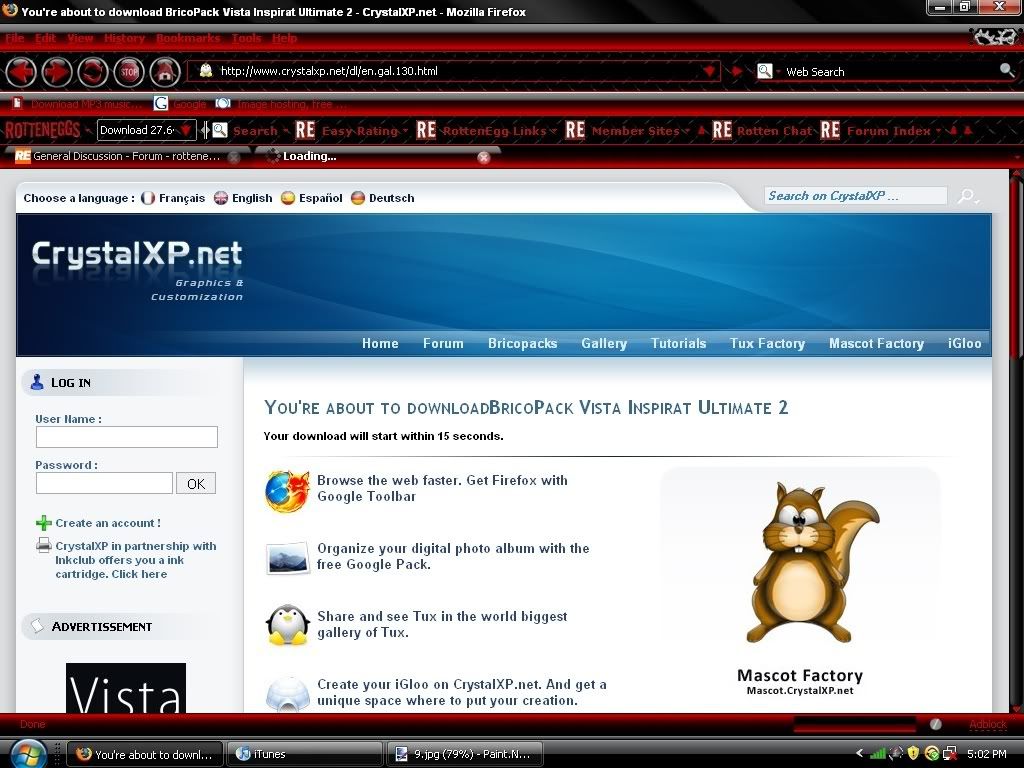Open the History menu
This screenshot has height=768, width=1024.
pyautogui.click(x=124, y=38)
